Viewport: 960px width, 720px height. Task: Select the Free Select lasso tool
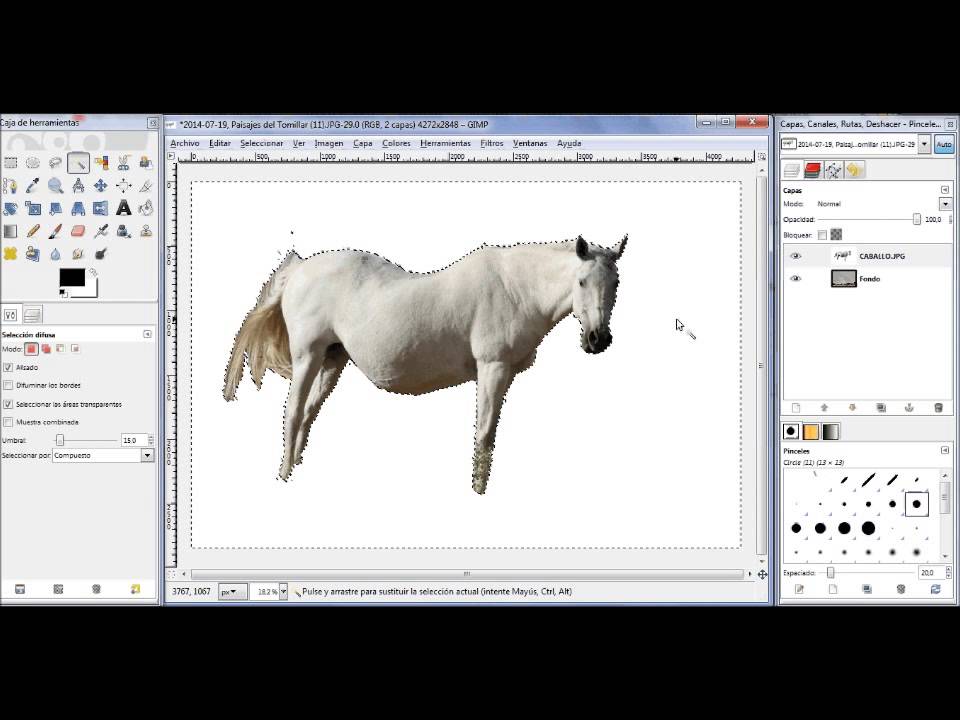tap(56, 163)
